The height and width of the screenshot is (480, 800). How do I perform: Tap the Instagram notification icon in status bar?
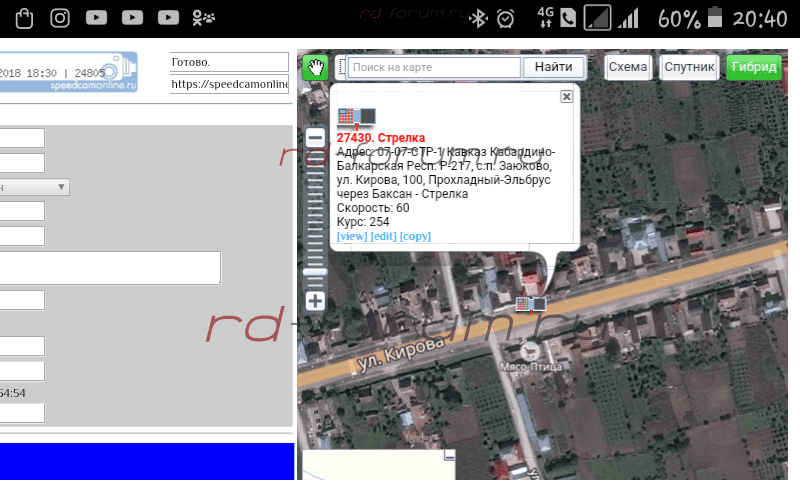coord(60,18)
